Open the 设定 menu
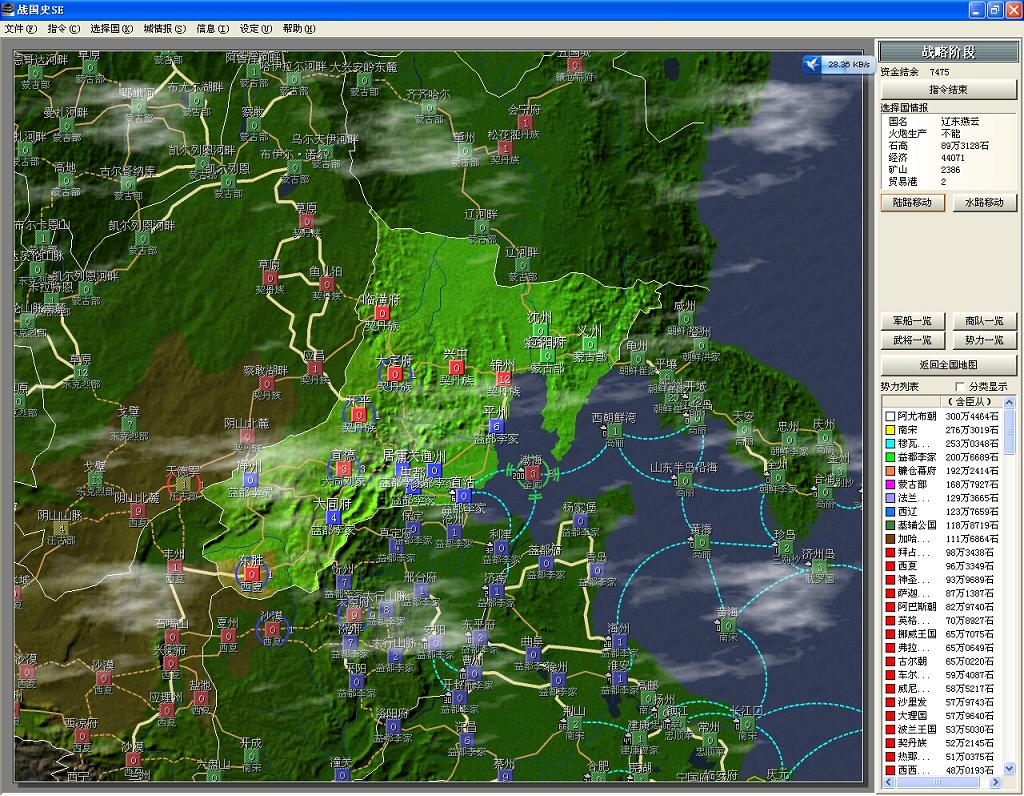Image resolution: width=1024 pixels, height=796 pixels. point(255,29)
